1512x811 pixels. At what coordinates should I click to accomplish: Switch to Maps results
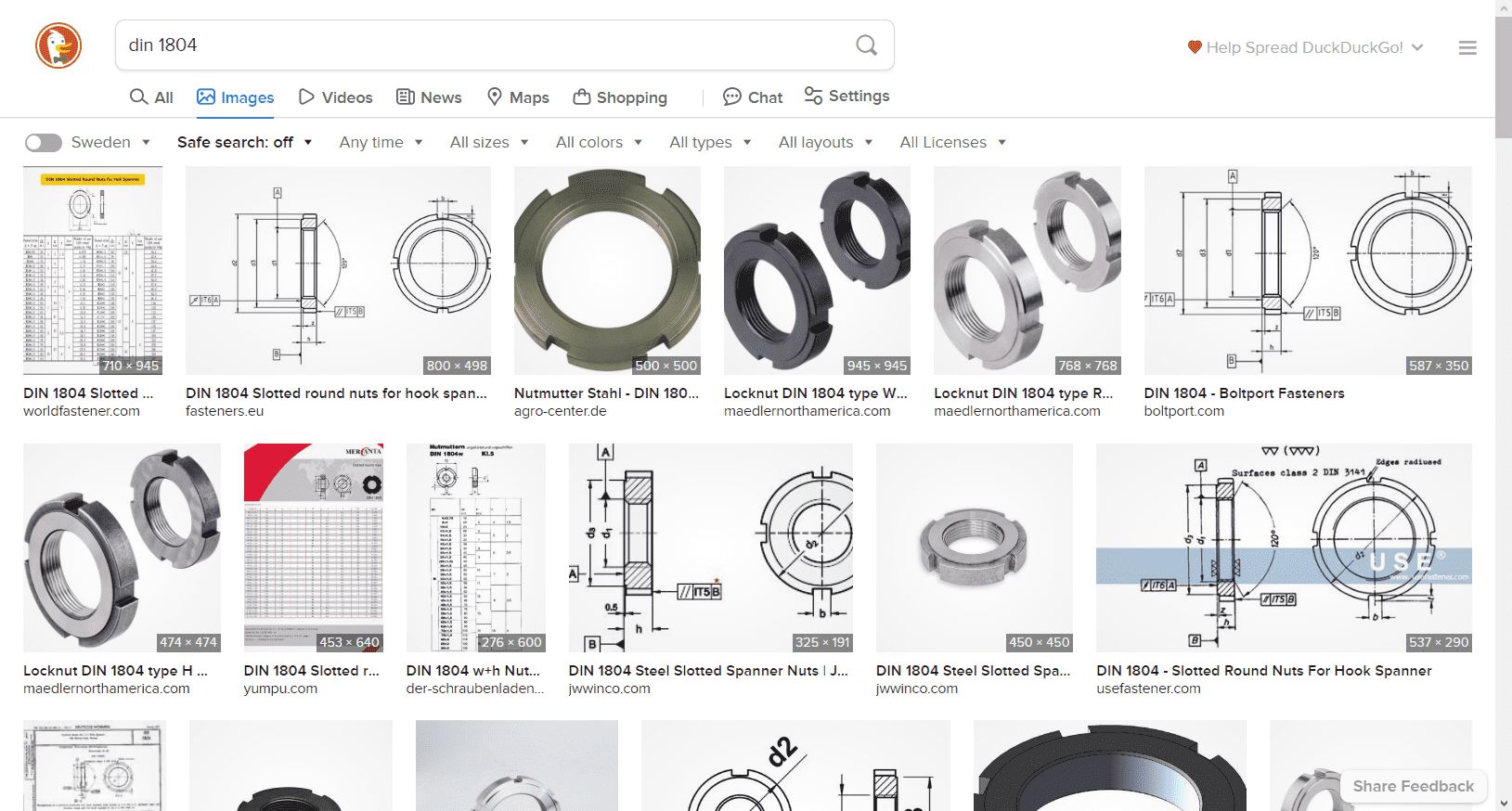[518, 97]
